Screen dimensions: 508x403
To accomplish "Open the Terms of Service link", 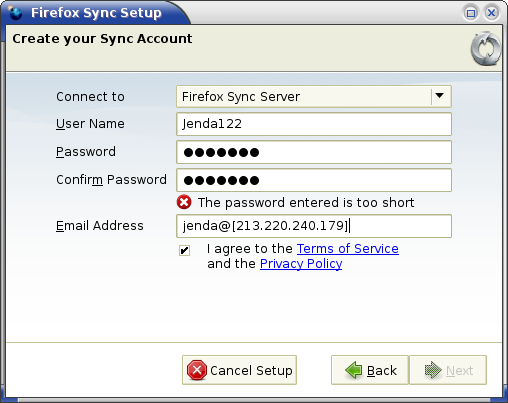I will click(348, 249).
